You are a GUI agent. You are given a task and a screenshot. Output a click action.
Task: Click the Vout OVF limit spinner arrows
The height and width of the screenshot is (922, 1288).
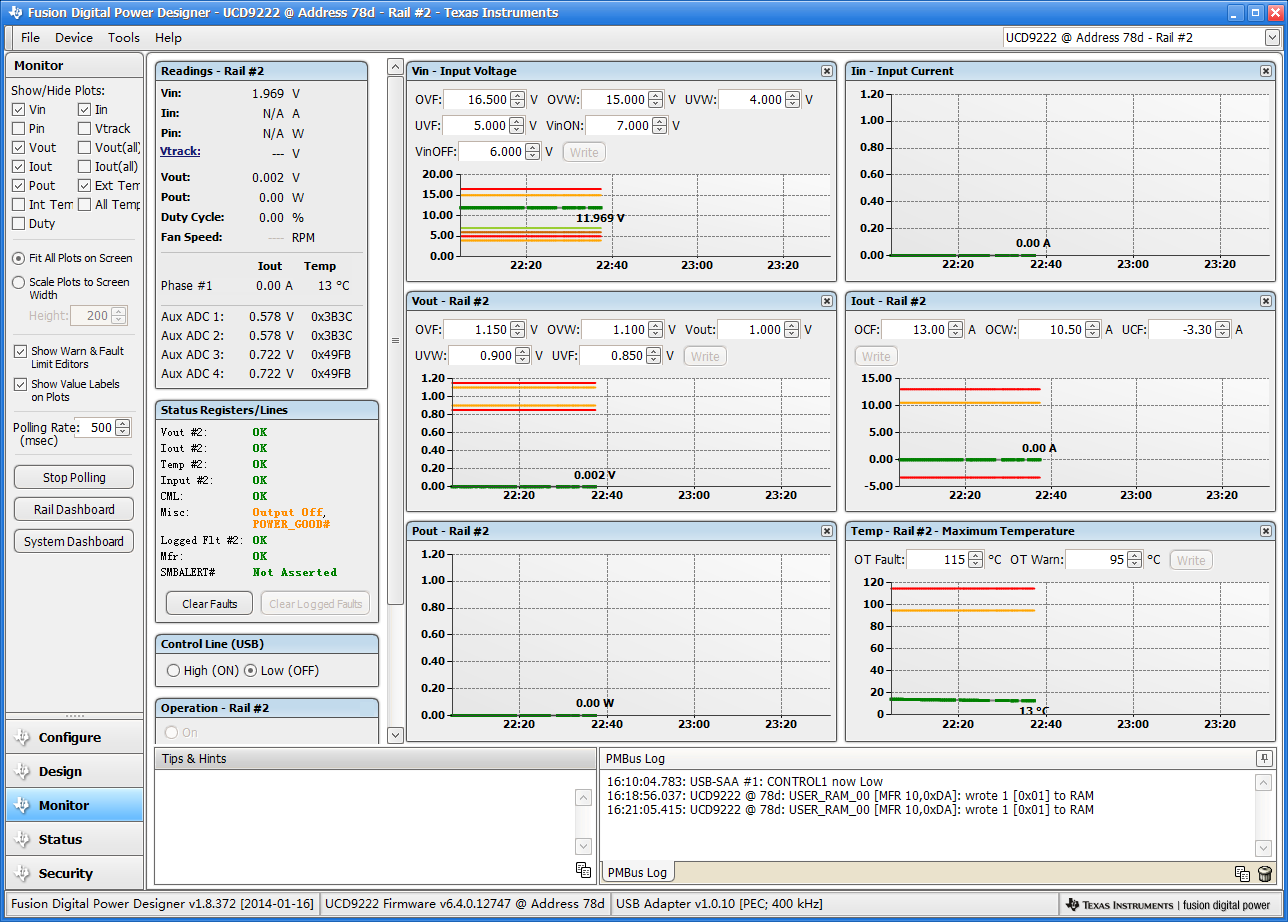coord(517,330)
